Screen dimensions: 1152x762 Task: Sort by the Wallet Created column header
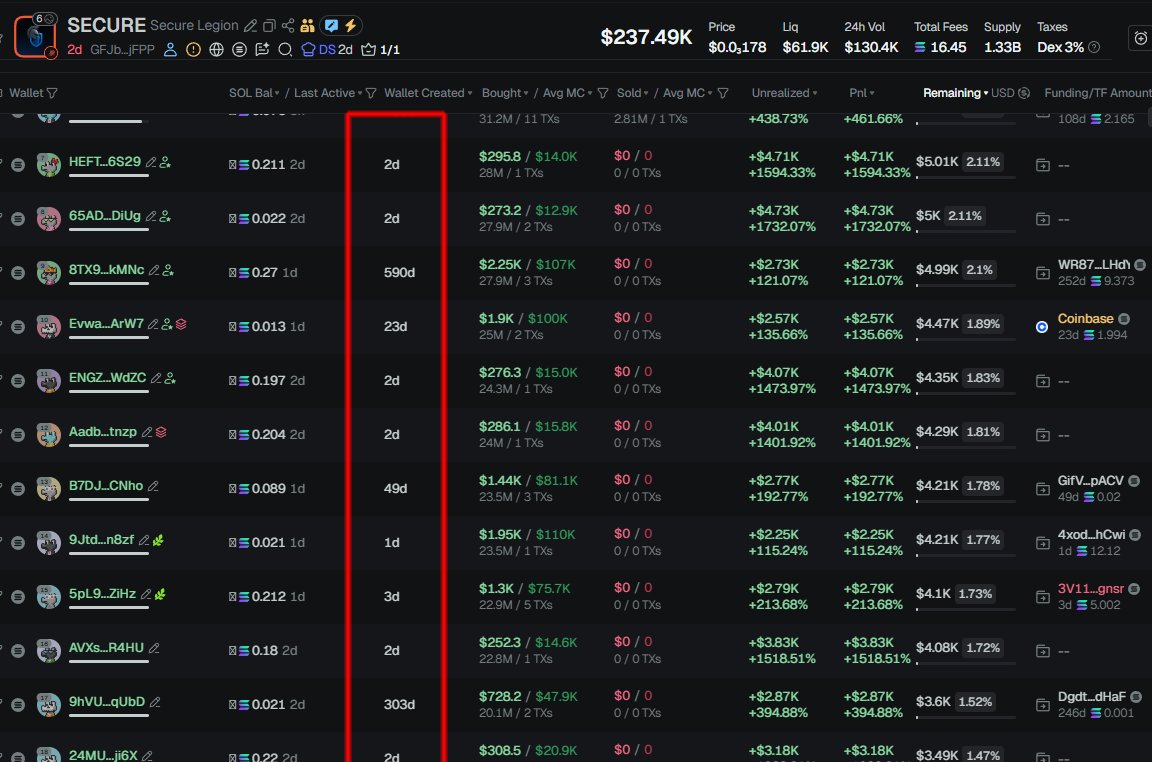pos(428,93)
